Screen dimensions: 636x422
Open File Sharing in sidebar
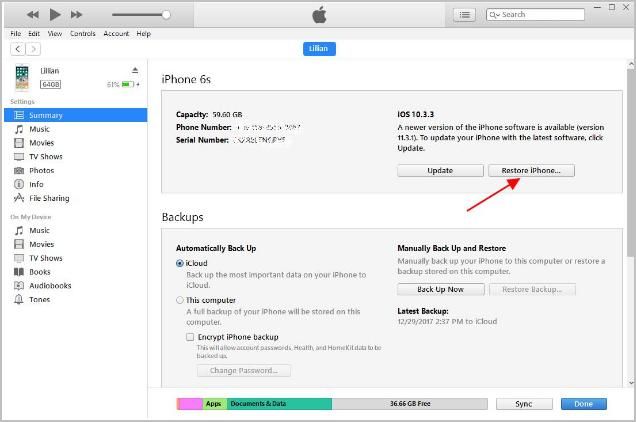pyautogui.click(x=50, y=199)
